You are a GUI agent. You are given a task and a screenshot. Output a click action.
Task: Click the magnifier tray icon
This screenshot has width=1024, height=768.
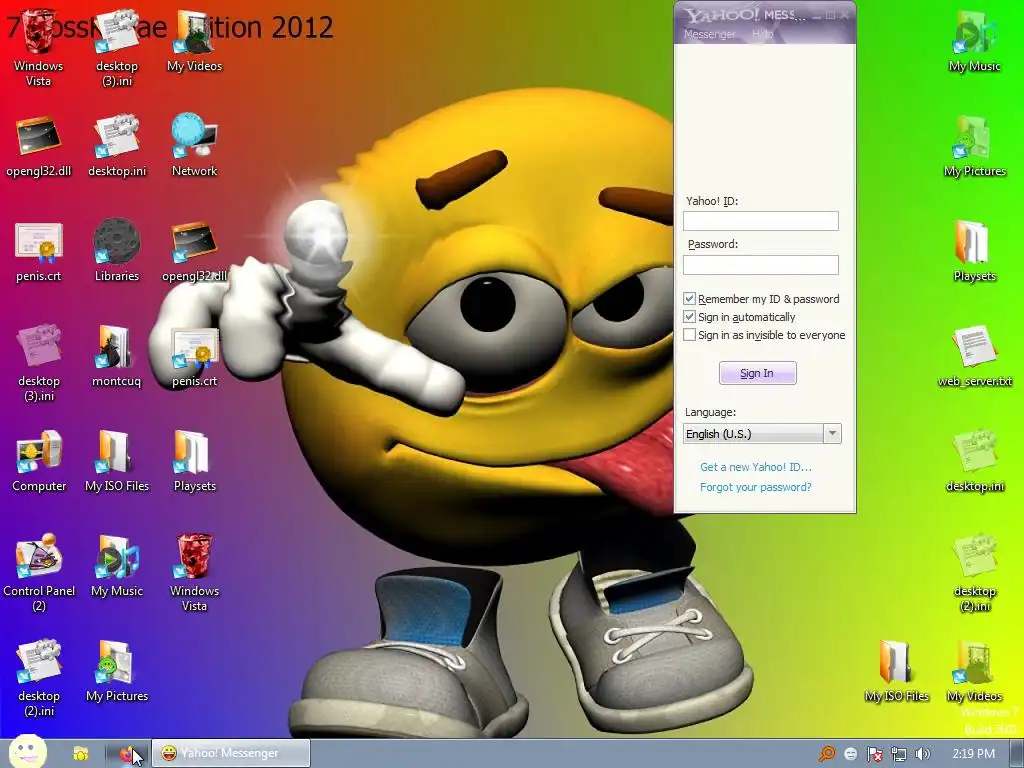[826, 754]
